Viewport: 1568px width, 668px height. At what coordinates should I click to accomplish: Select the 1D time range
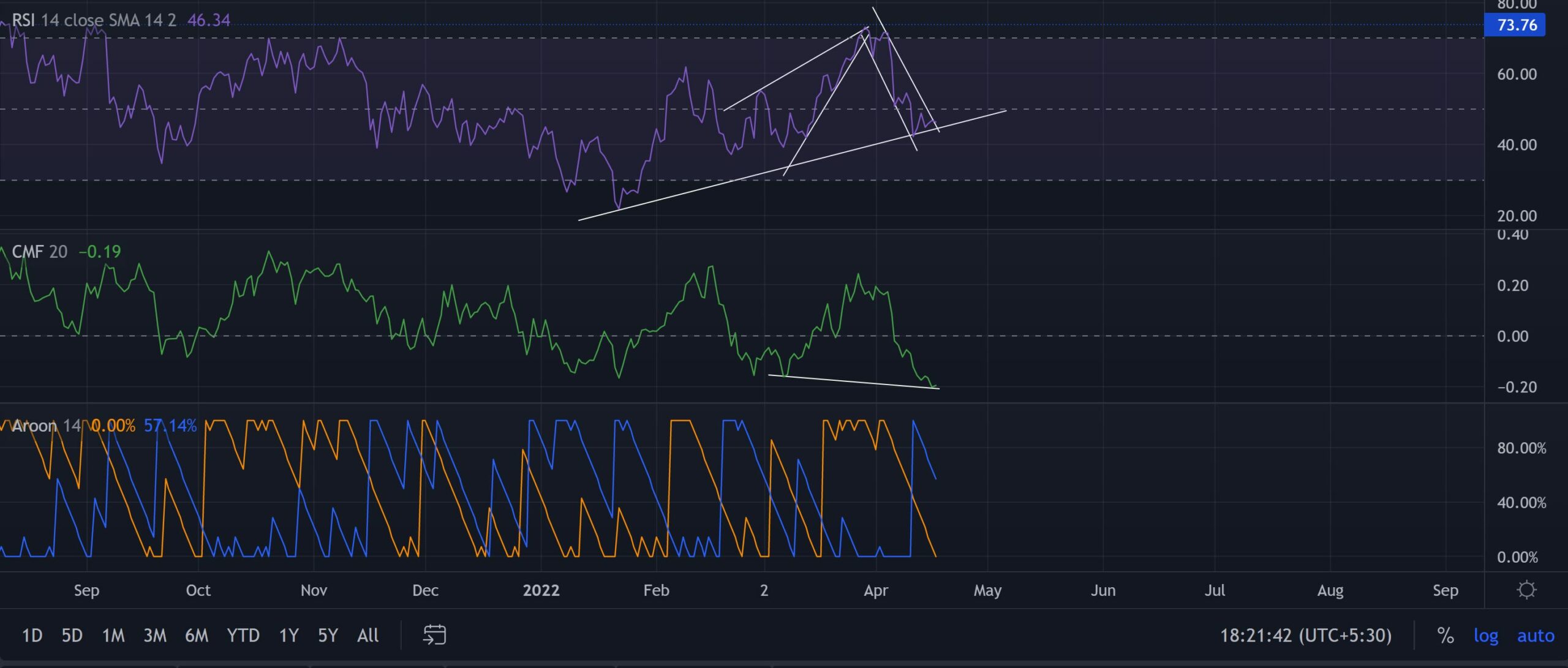pos(32,636)
